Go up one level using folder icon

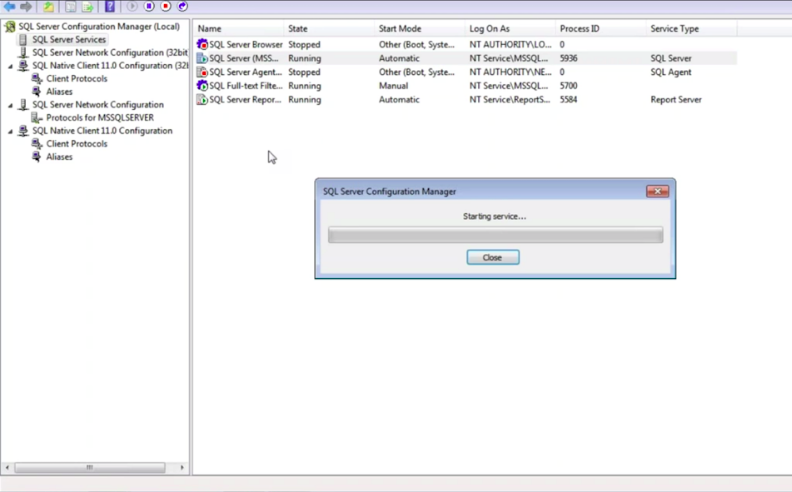tap(48, 7)
